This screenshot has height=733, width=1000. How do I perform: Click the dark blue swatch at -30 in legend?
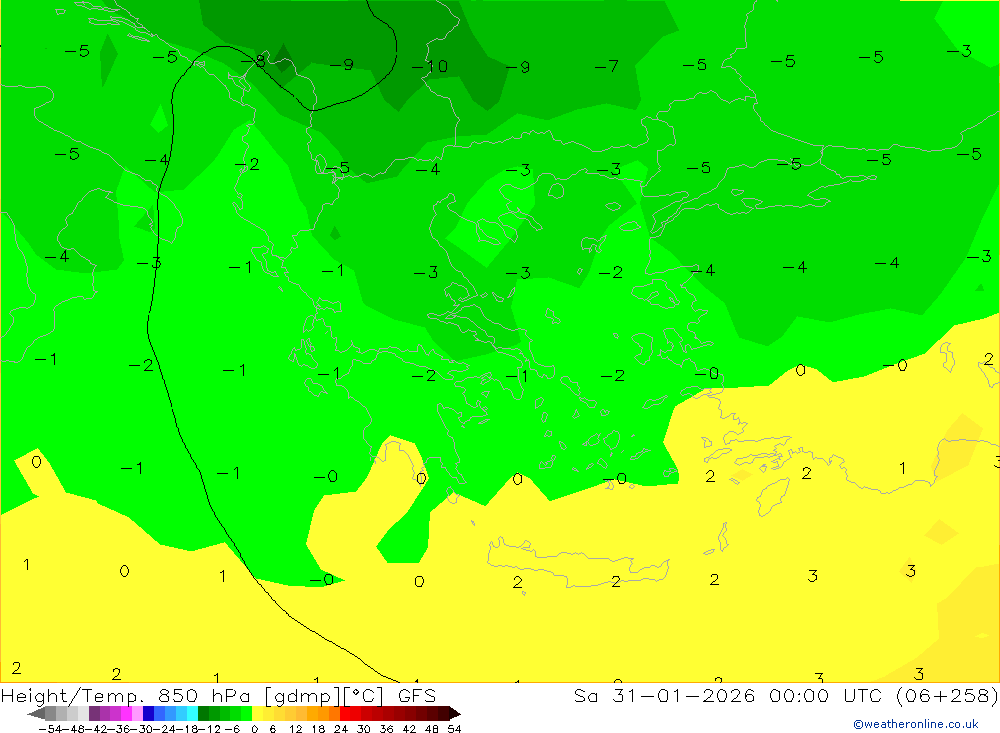pos(148,713)
